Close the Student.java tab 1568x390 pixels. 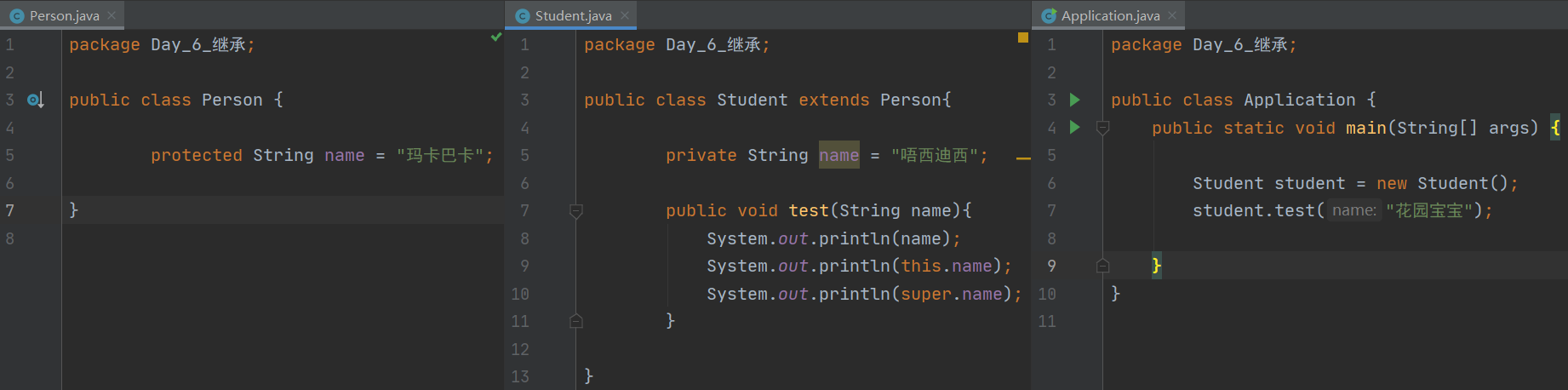[x=625, y=15]
